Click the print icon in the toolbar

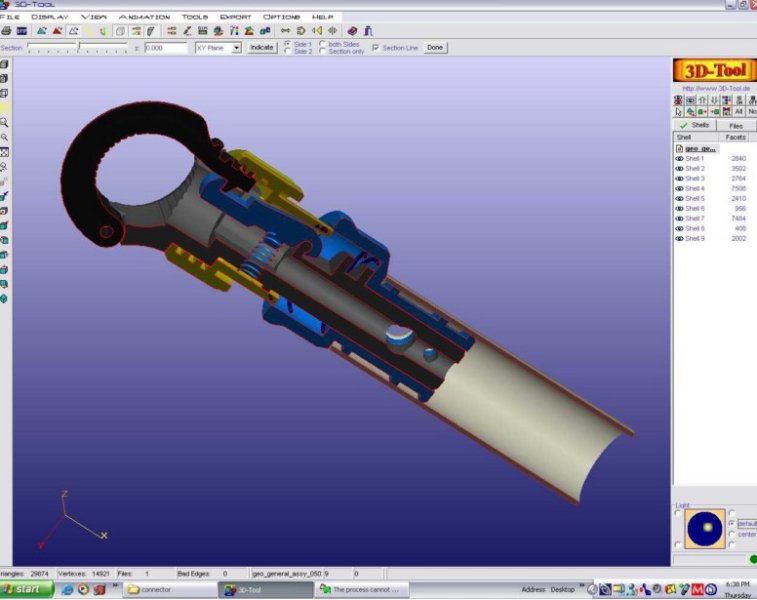click(6, 31)
